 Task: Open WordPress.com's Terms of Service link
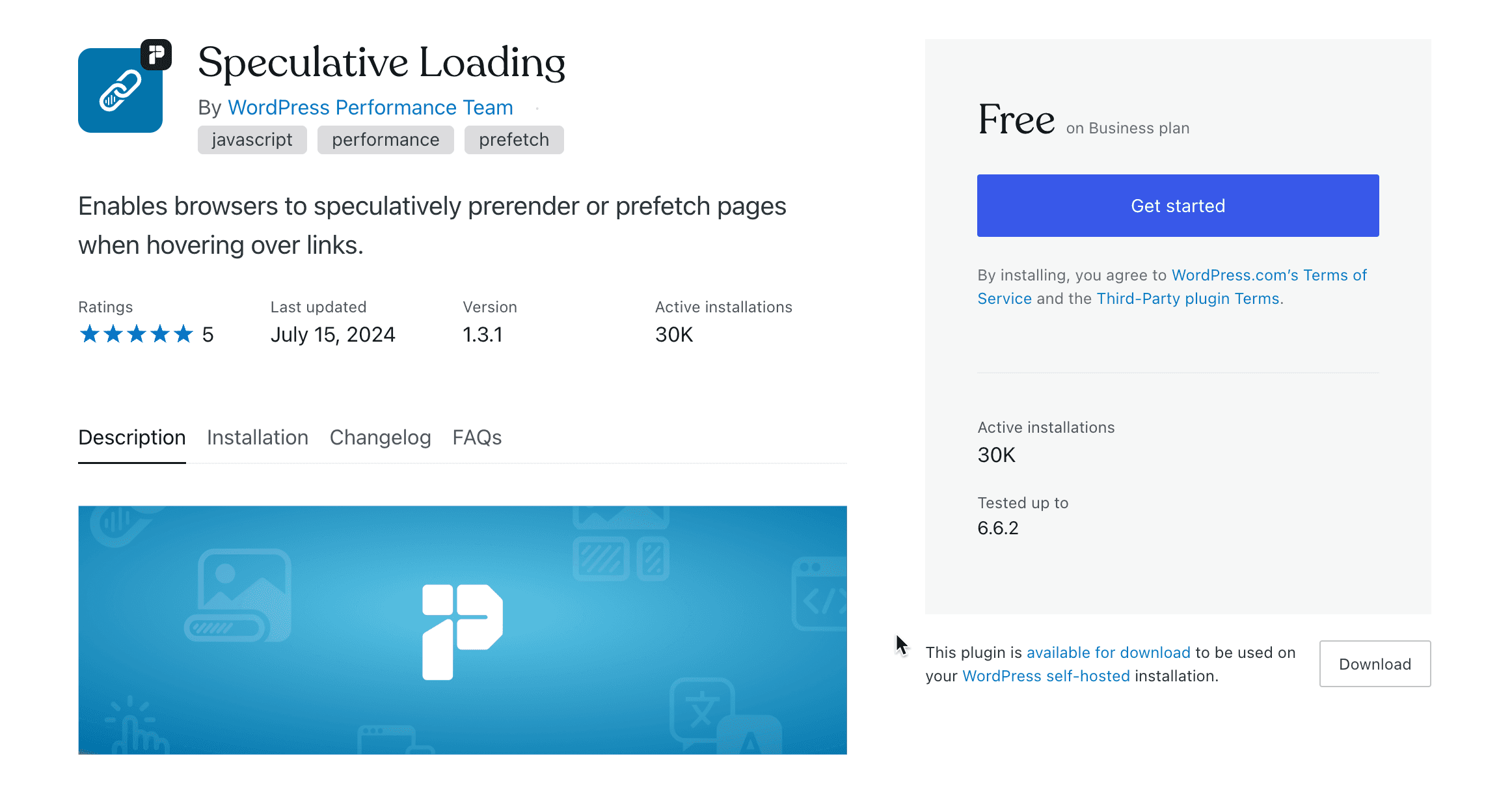(x=1269, y=275)
